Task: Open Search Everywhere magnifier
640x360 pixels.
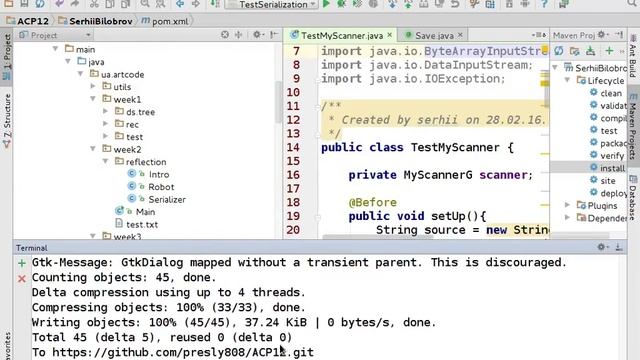Action: [632, 4]
